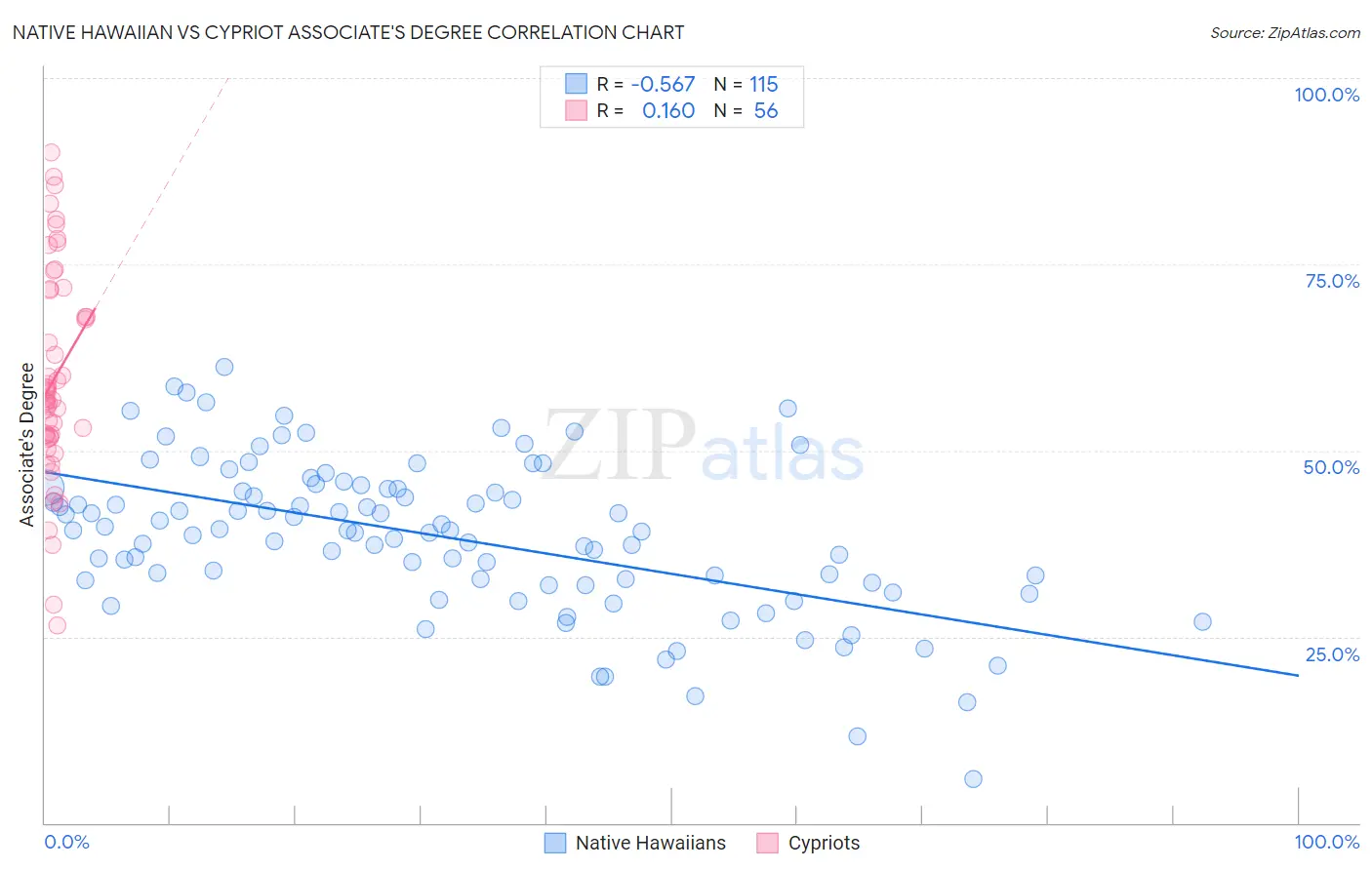Select the Cypriots legend label

(825, 843)
